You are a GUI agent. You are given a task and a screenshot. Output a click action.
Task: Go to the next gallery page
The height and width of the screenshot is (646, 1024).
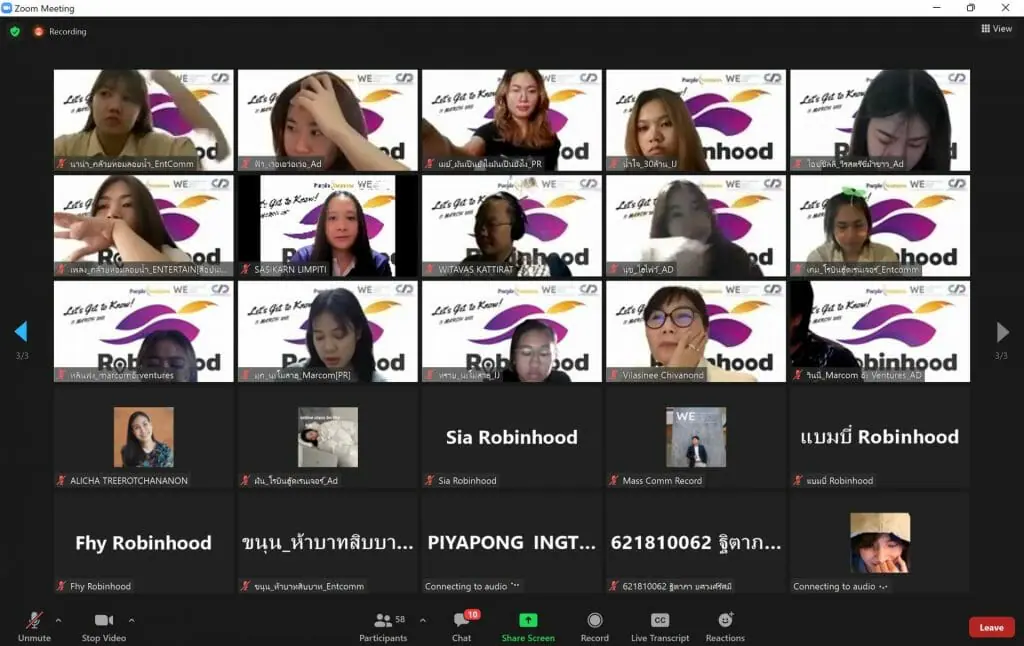coord(1002,332)
